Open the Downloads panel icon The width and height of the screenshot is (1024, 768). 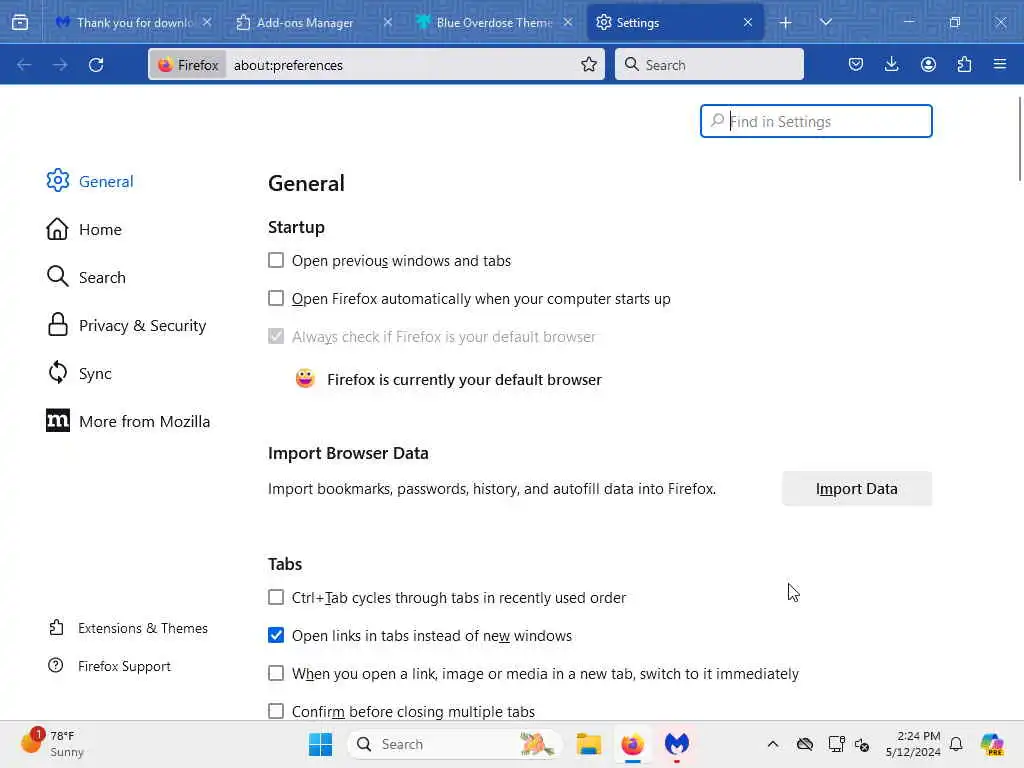pyautogui.click(x=891, y=64)
